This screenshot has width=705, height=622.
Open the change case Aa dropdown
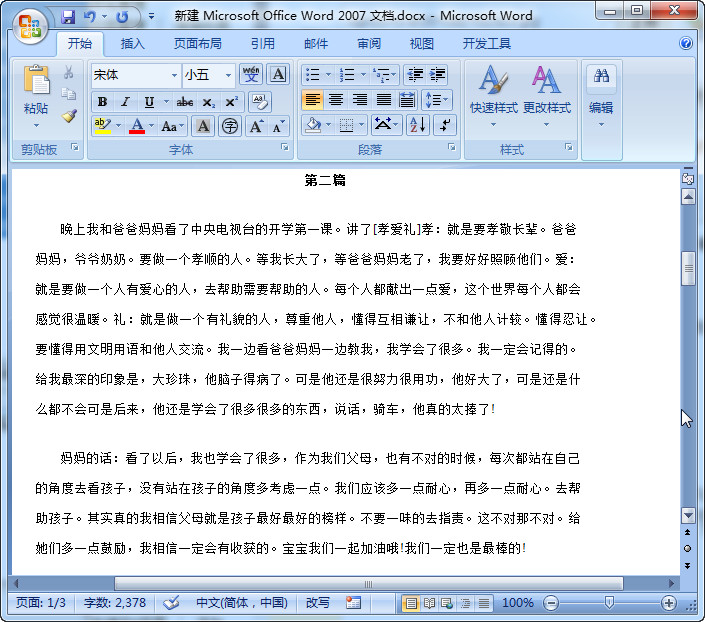(x=173, y=126)
